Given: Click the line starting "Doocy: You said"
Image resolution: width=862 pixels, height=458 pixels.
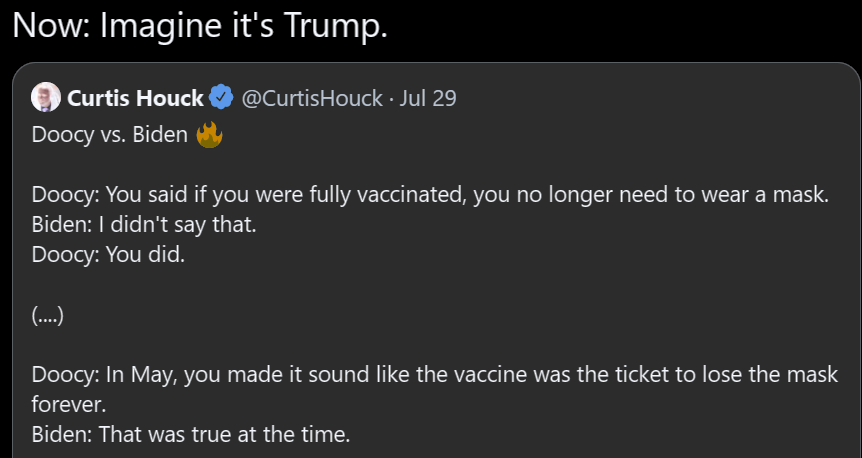Looking at the screenshot, I should coord(430,195).
